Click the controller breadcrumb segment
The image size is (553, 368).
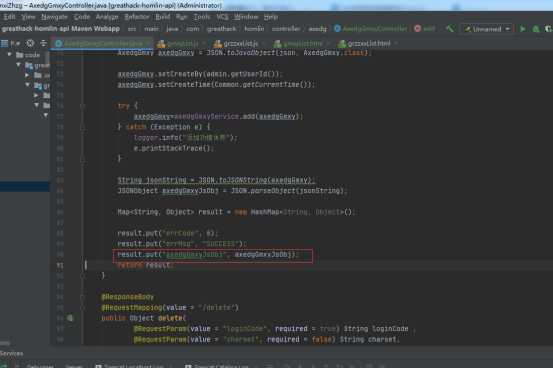(286, 29)
